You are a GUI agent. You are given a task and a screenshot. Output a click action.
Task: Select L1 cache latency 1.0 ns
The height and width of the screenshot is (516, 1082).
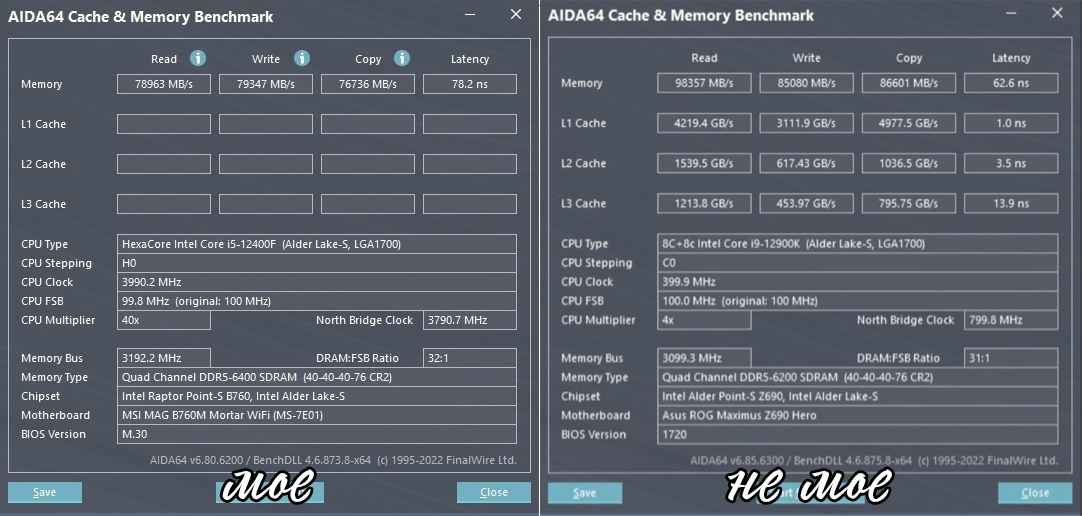1011,123
